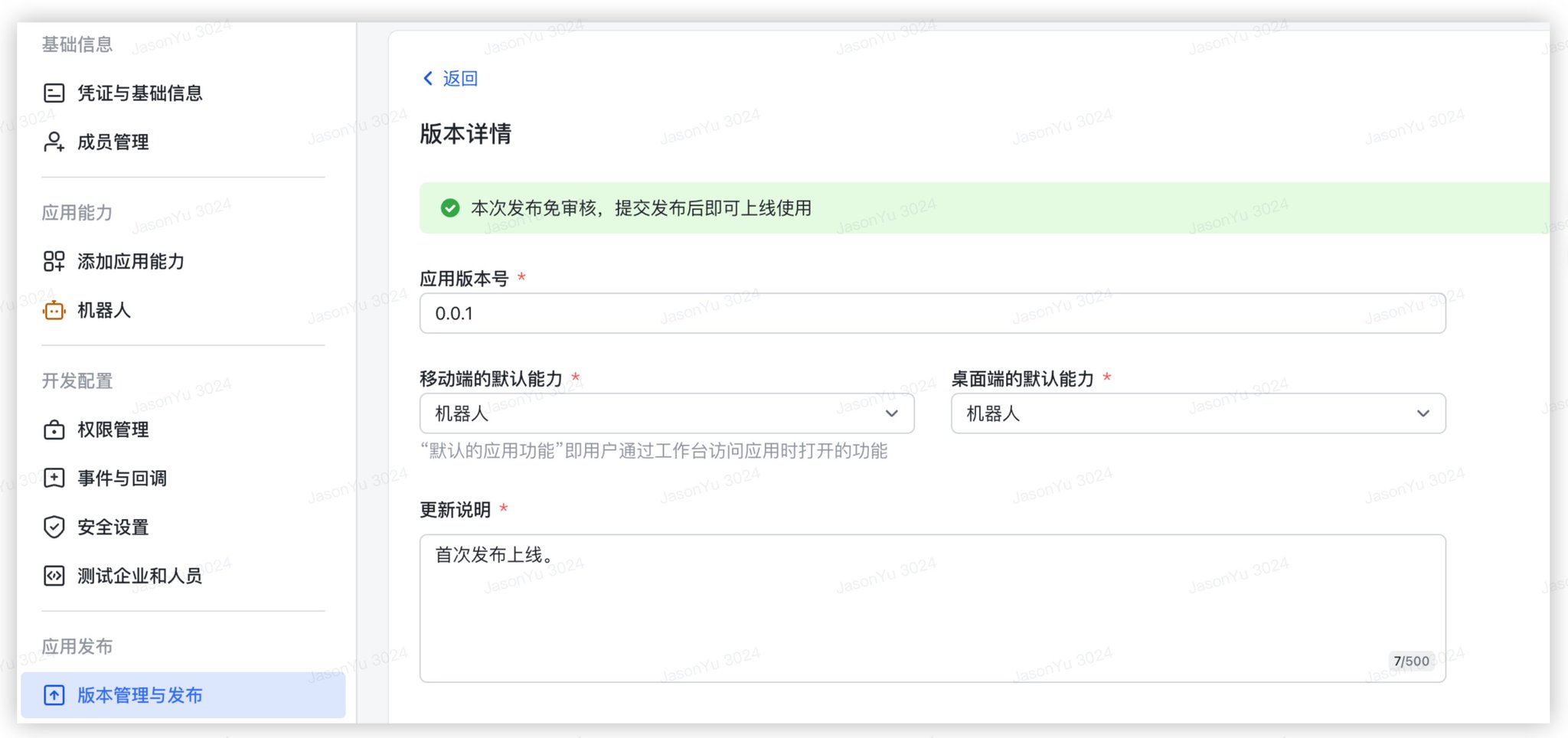Click the 返回 link
This screenshot has height=738, width=1568.
(x=460, y=78)
